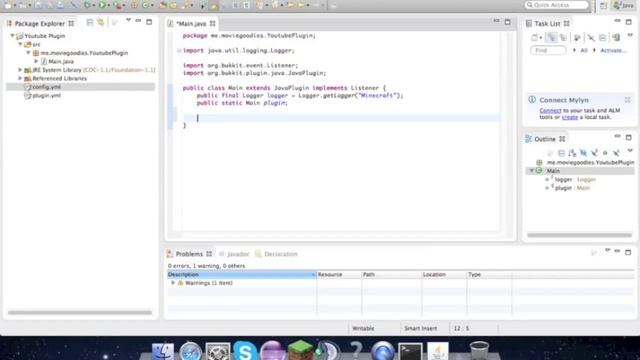Viewport: 640px width, 360px height.
Task: Run the program with the green Run button
Action: point(102,5)
